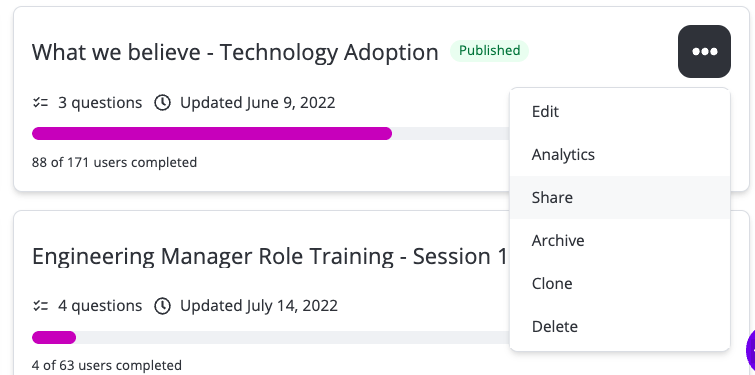The width and height of the screenshot is (755, 375).
Task: Click the 4 of 63 users completed text
Action: point(107,365)
